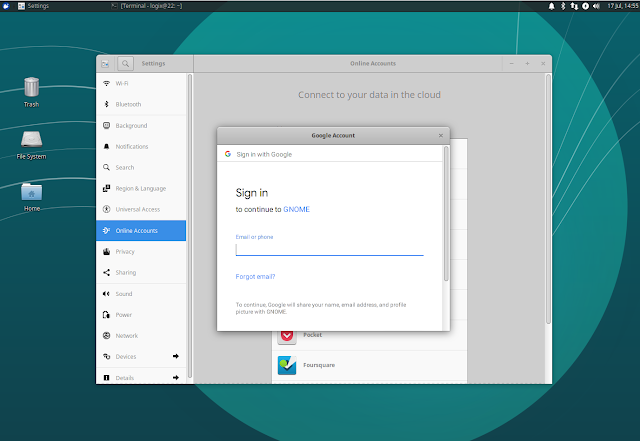Image resolution: width=640 pixels, height=441 pixels.
Task: Click the Home folder desktop icon
Action: [32, 192]
